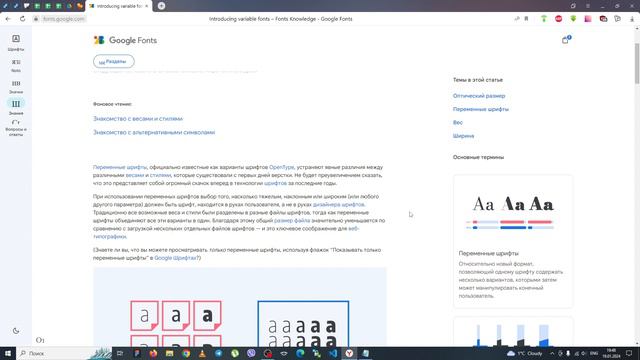Open the Windows notifications center
Image resolution: width=640 pixels, height=360 pixels.
[629, 353]
